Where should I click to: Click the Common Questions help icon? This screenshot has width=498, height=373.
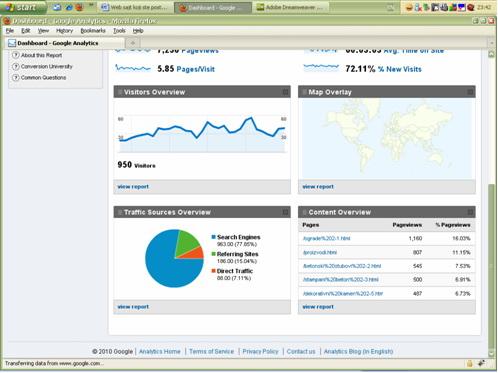point(16,77)
